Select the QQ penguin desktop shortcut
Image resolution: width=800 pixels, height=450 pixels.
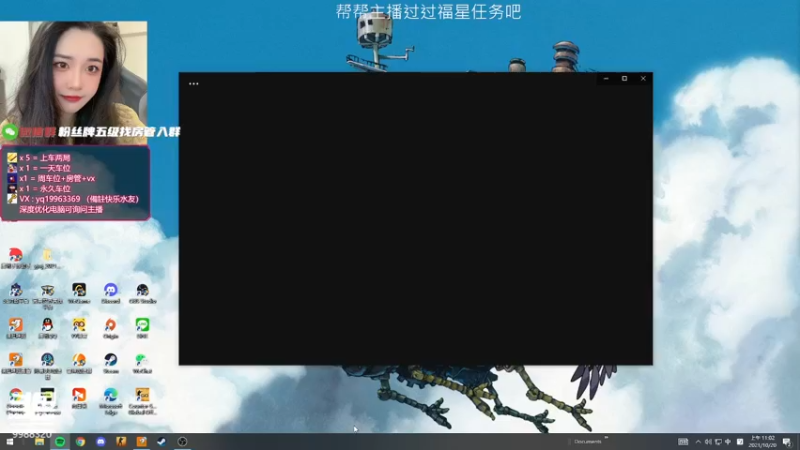point(47,329)
